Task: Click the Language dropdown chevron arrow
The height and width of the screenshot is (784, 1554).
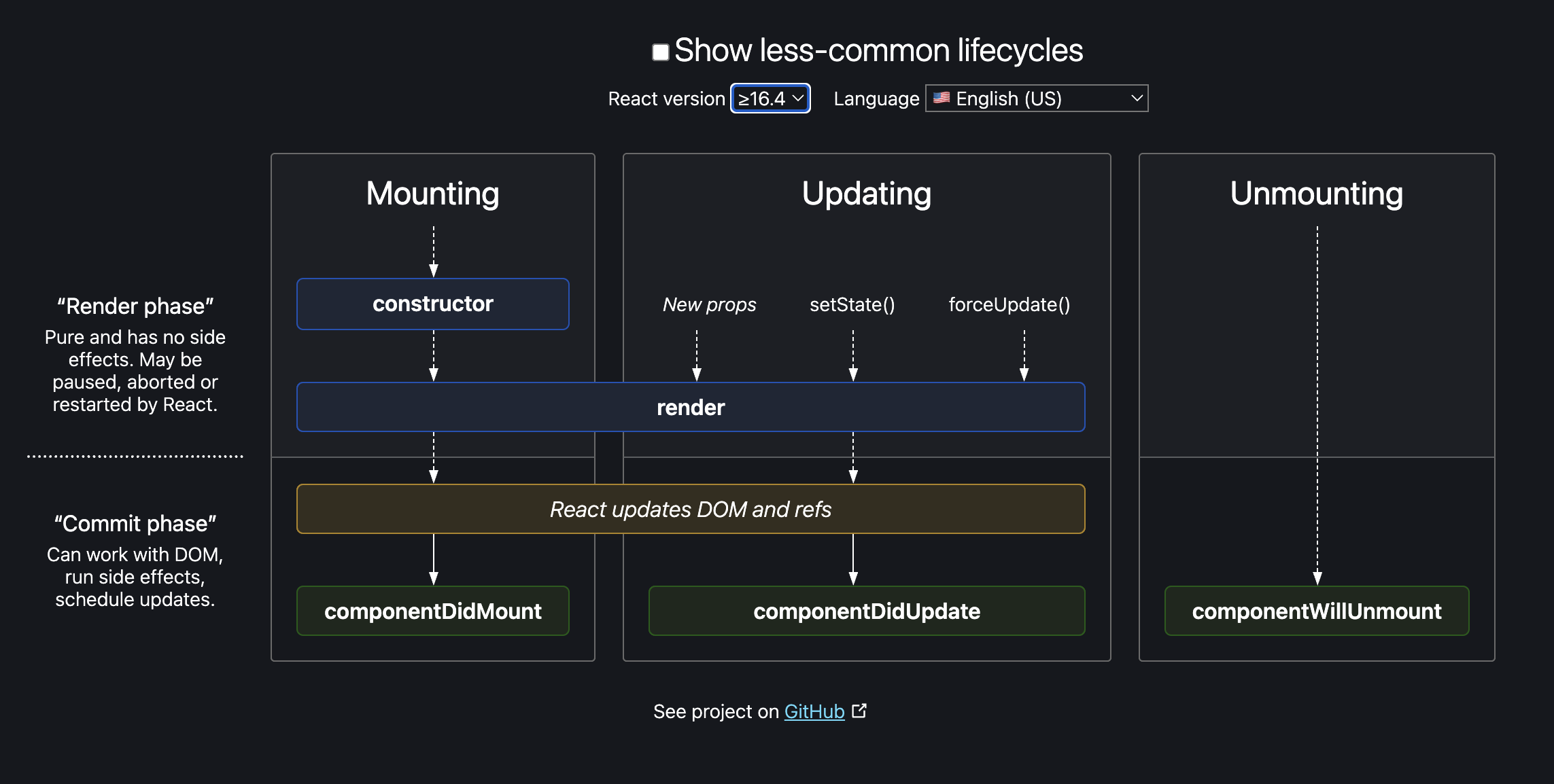Action: pos(1137,99)
